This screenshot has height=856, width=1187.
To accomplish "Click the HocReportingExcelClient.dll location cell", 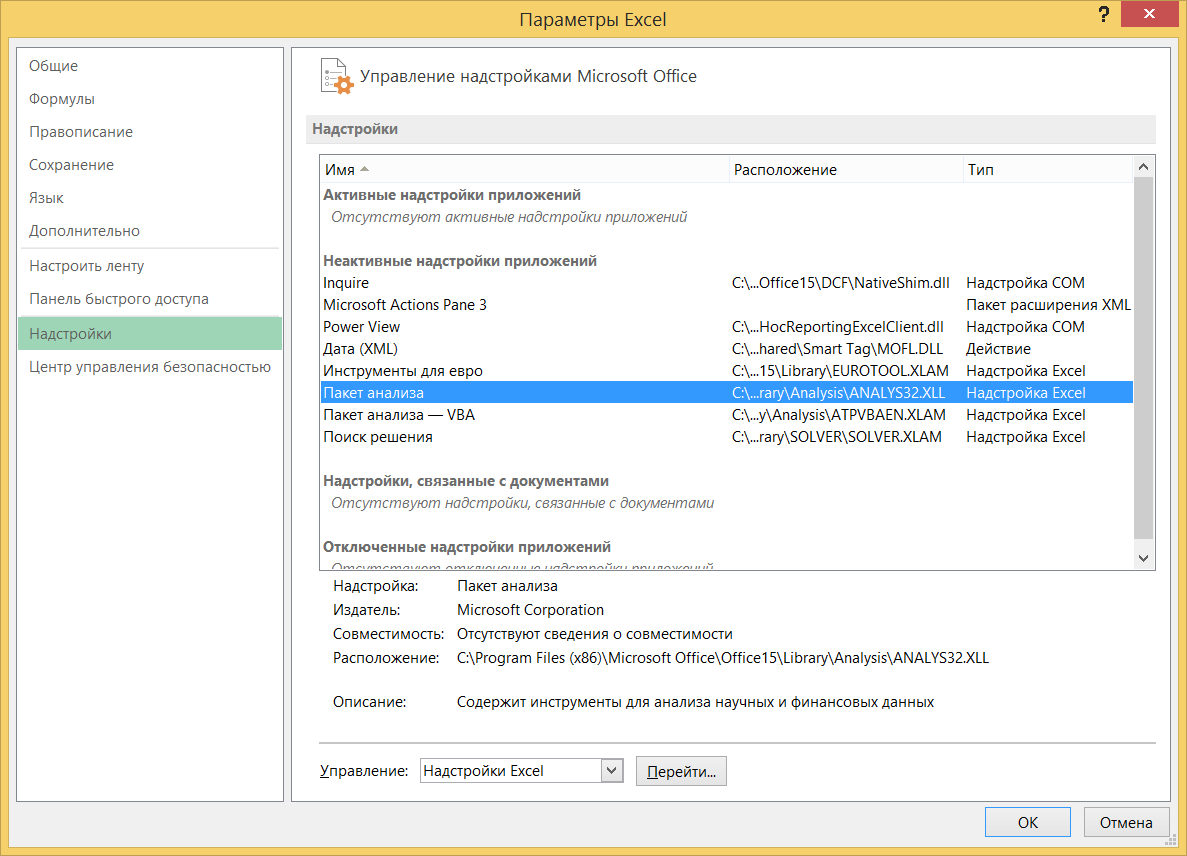I will pos(837,327).
